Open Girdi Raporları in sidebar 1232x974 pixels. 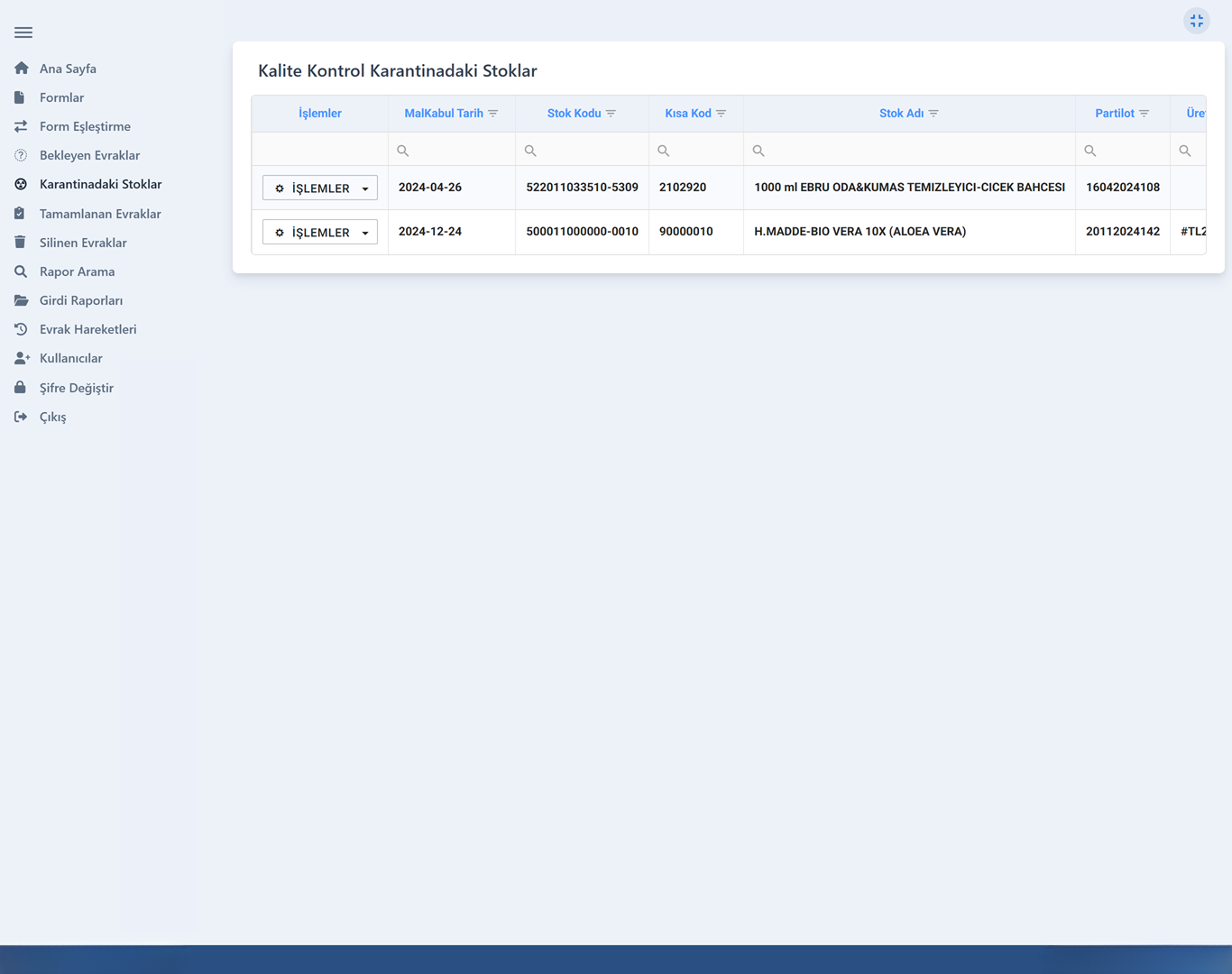(x=81, y=300)
